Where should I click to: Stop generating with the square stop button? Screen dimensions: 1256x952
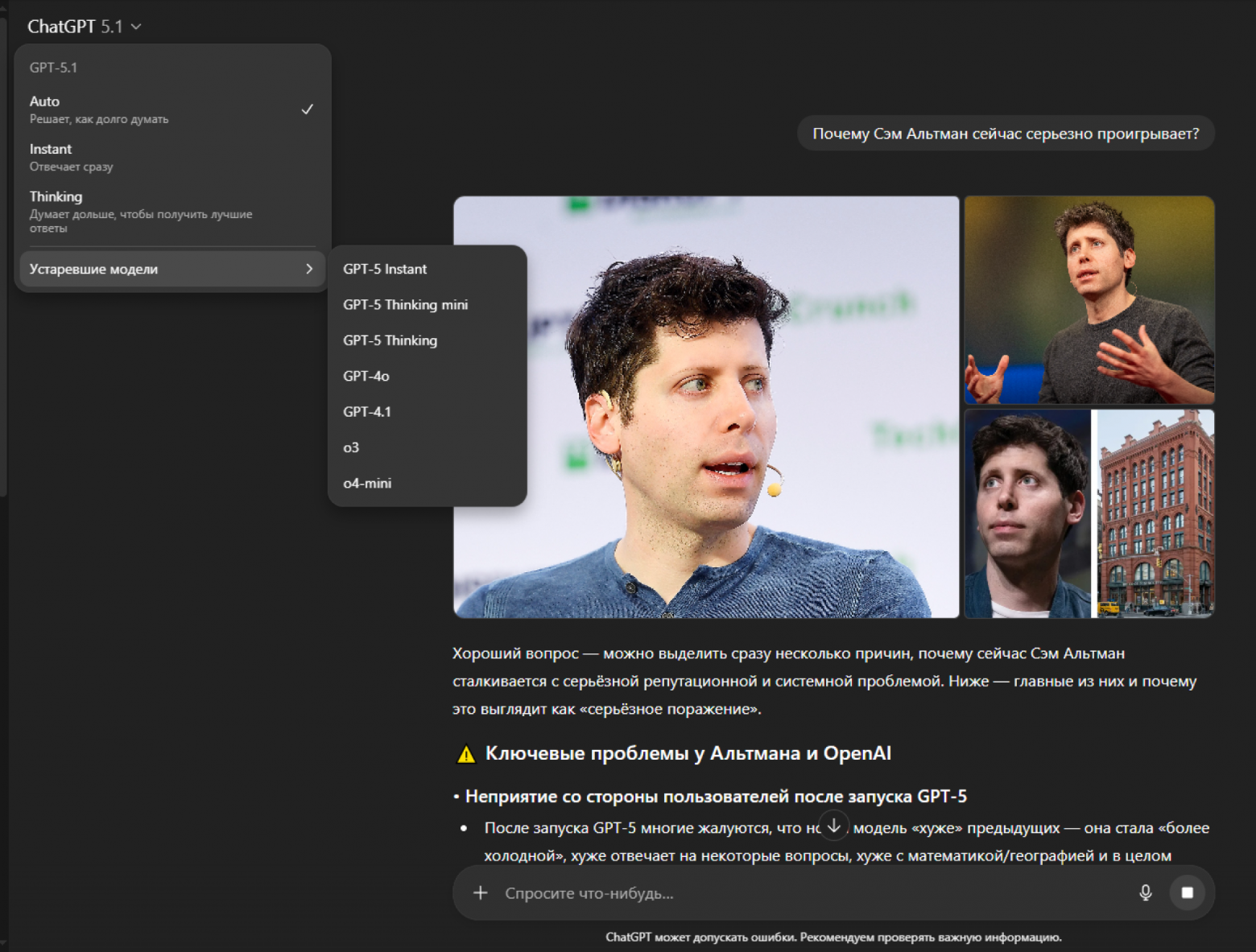point(1187,892)
